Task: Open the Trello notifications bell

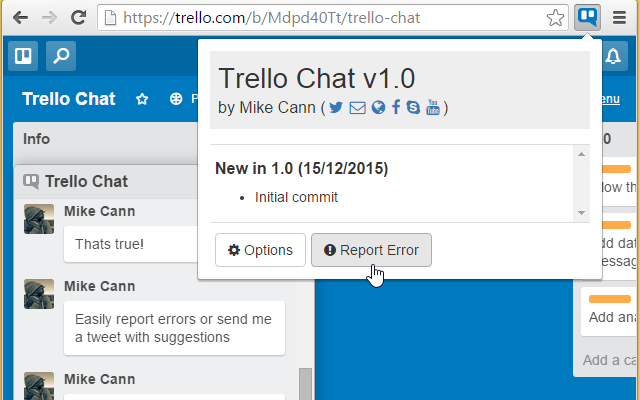Action: [613, 57]
